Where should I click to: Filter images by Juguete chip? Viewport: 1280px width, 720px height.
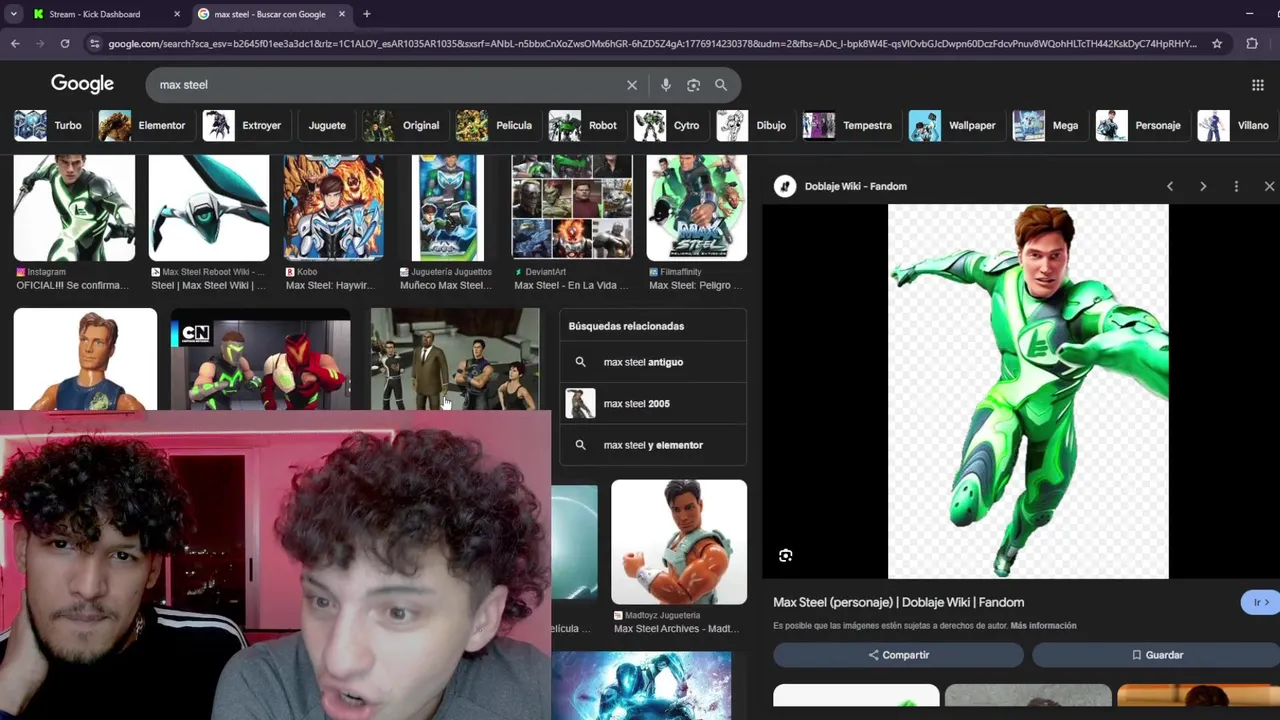point(326,125)
